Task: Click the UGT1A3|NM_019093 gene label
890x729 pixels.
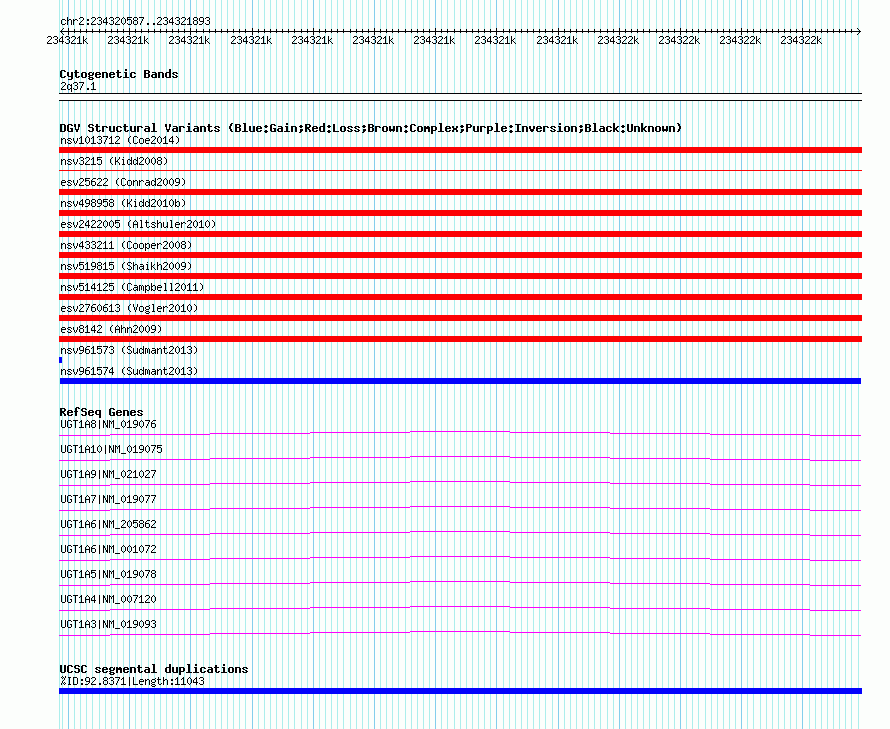Action: pos(108,625)
